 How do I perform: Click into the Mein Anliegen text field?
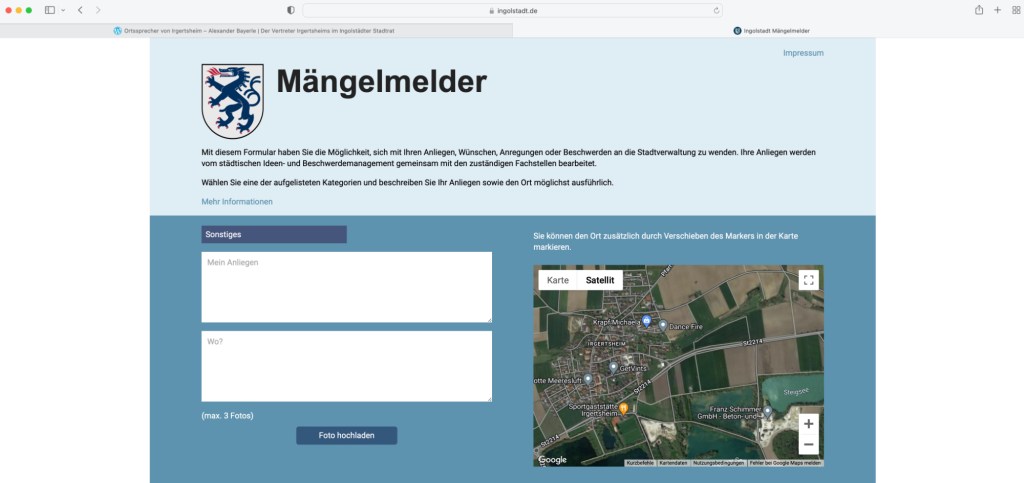point(346,286)
